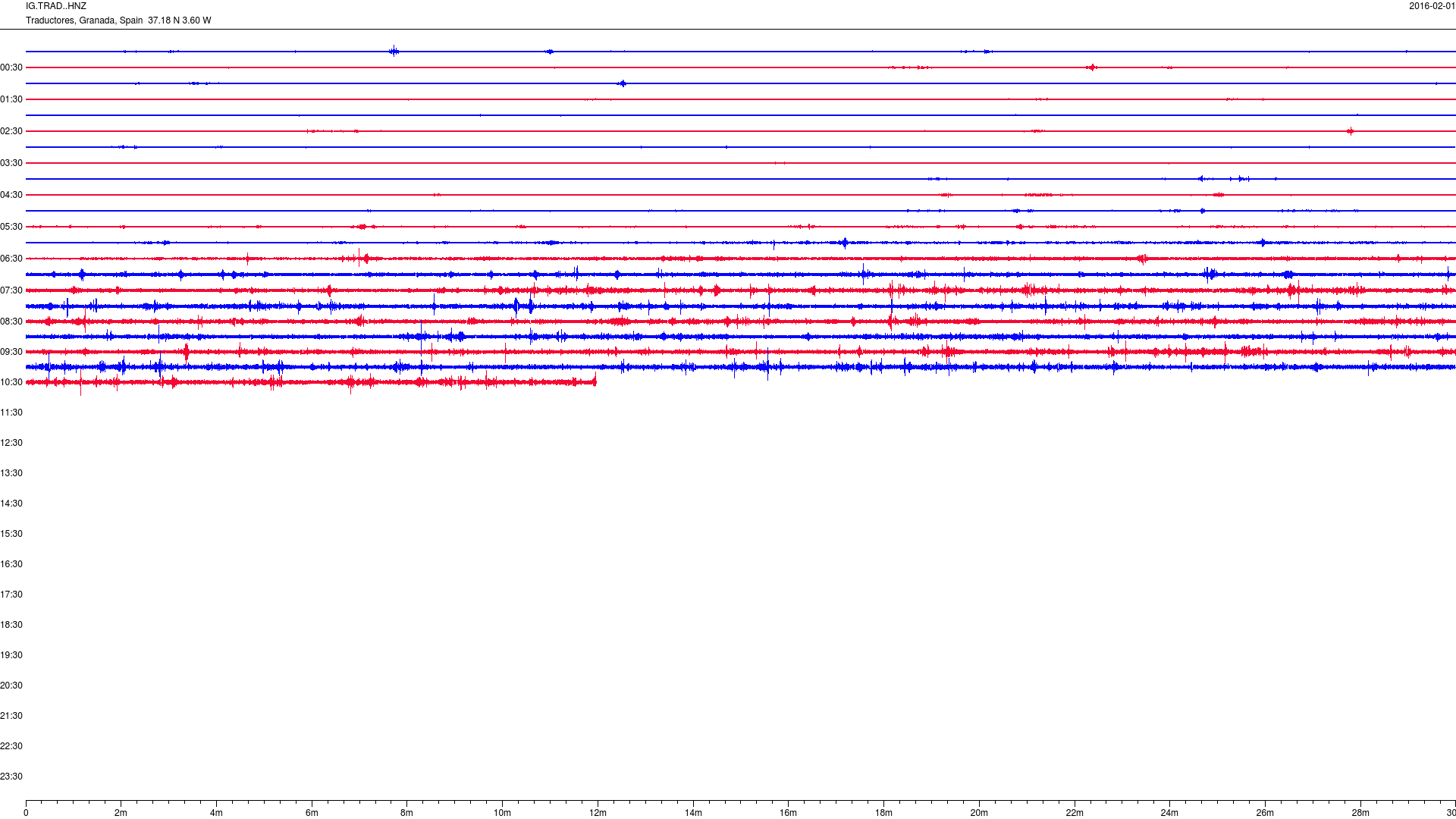
Task: Click the 22m mark on the minute axis
Action: pos(1075,813)
